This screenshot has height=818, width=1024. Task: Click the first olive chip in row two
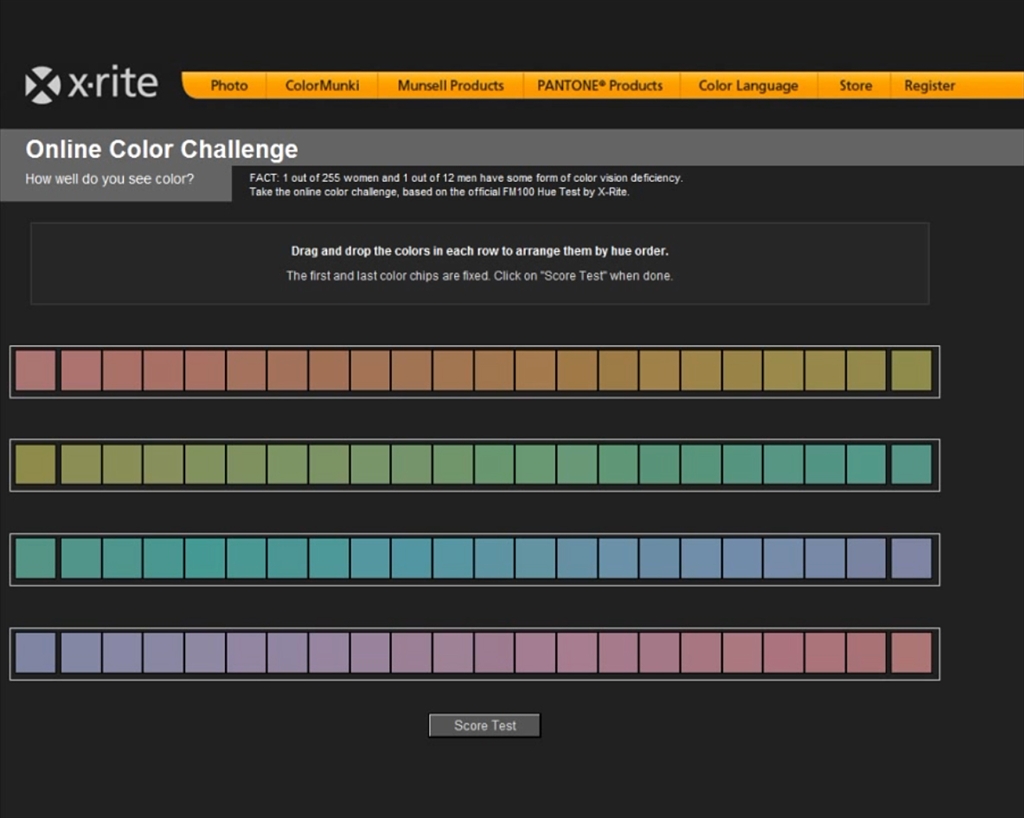pyautogui.click(x=35, y=465)
